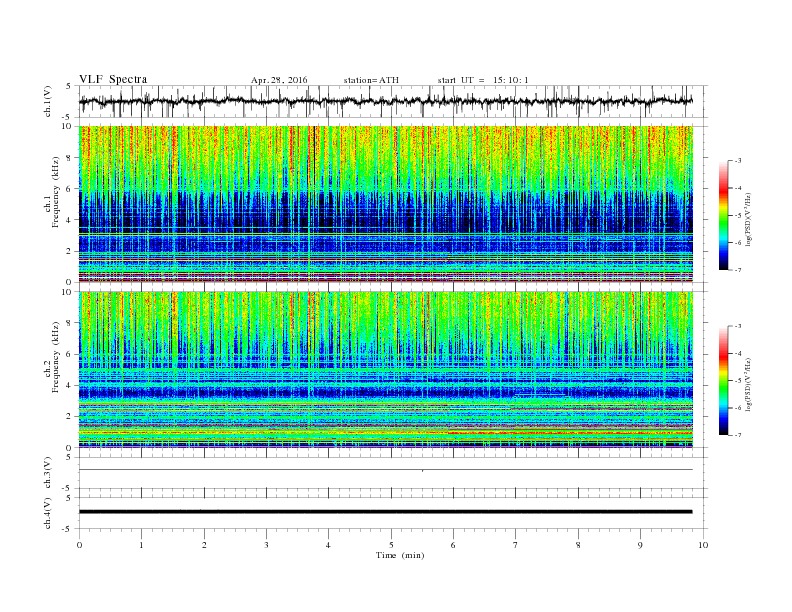
Task: Click the '8' kHz tick on ch.1 spectrogram
Action: pyautogui.click(x=69, y=158)
